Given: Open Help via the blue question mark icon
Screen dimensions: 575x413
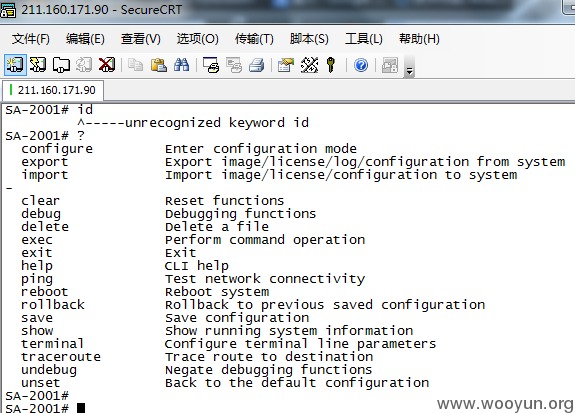Looking at the screenshot, I should point(361,65).
